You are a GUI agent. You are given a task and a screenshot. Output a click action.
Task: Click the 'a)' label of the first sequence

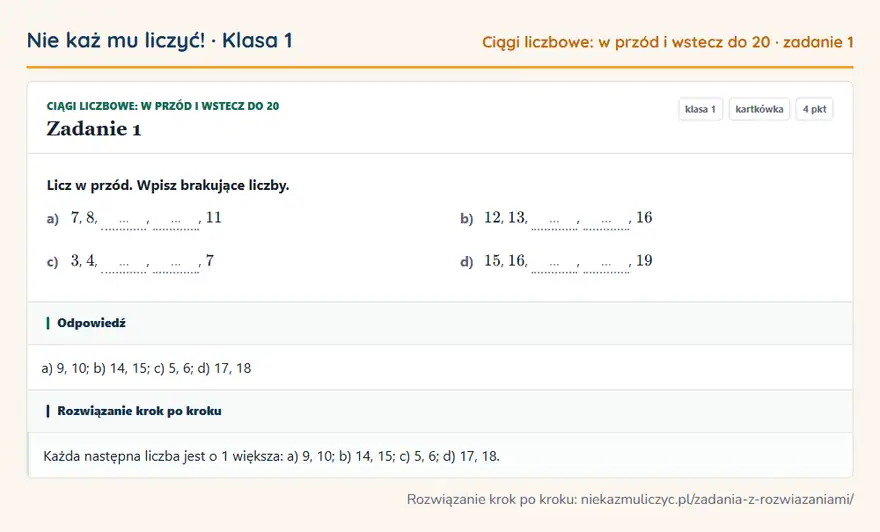point(53,219)
